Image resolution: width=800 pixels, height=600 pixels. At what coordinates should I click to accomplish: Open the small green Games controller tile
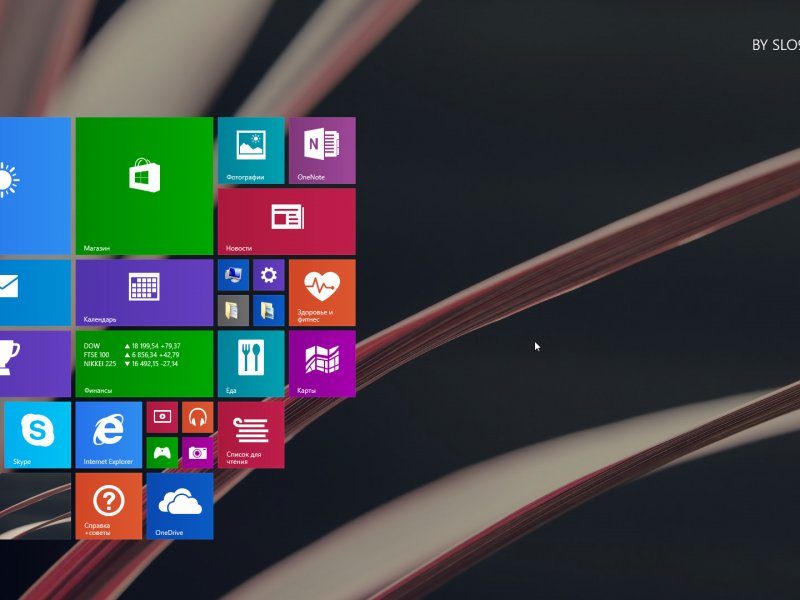(162, 453)
